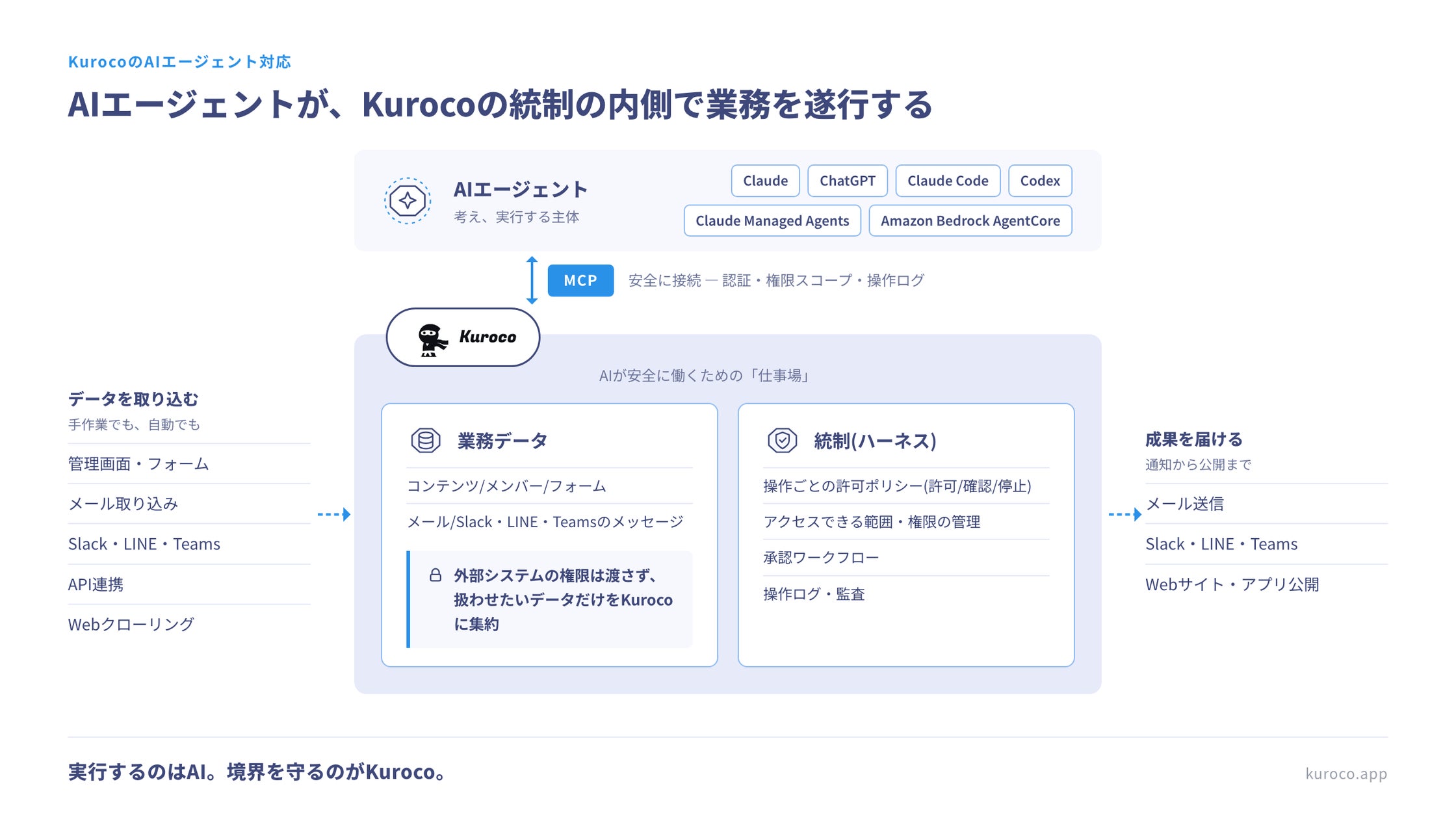Screen dimensions: 1456x819
Task: Click コンテンツ/メンバー/フォーム row
Action: 549,486
